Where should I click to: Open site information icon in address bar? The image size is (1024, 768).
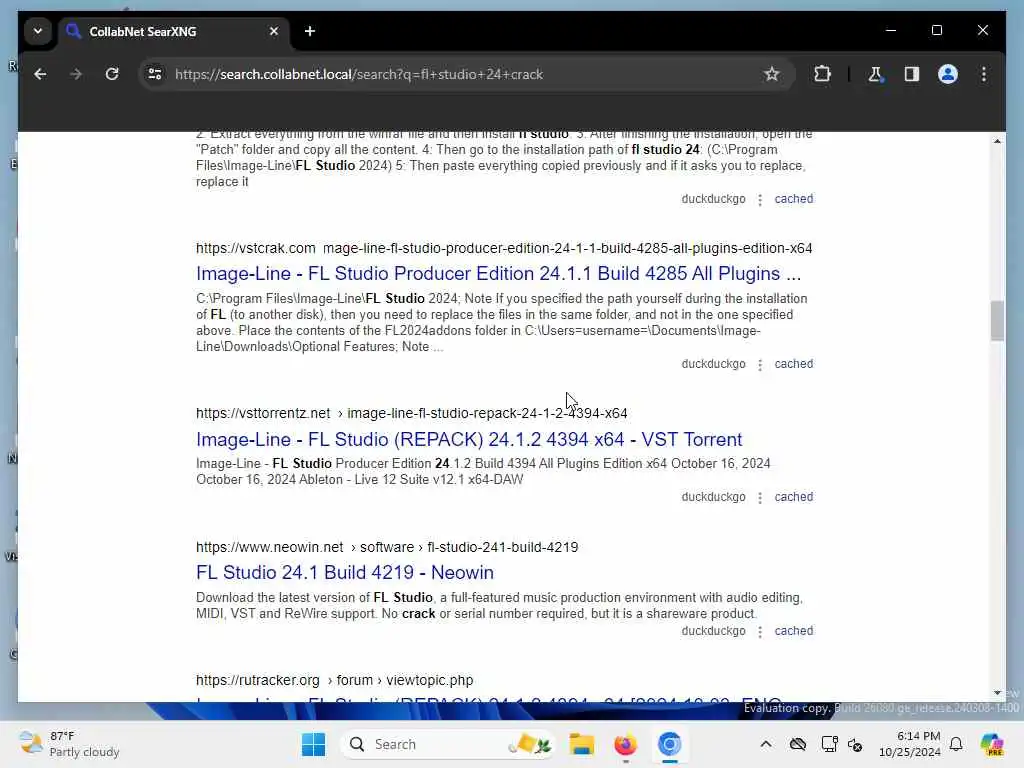coord(155,74)
